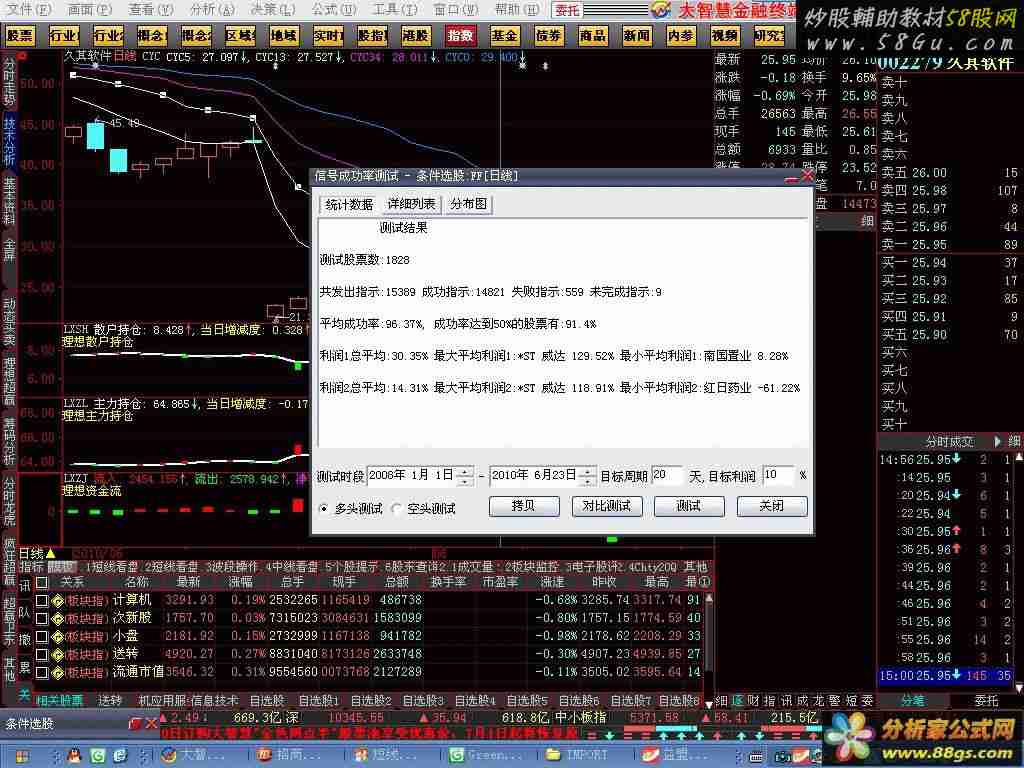The height and width of the screenshot is (768, 1024).
Task: Tick the checkbox for the 送转 row
Action: 42,654
